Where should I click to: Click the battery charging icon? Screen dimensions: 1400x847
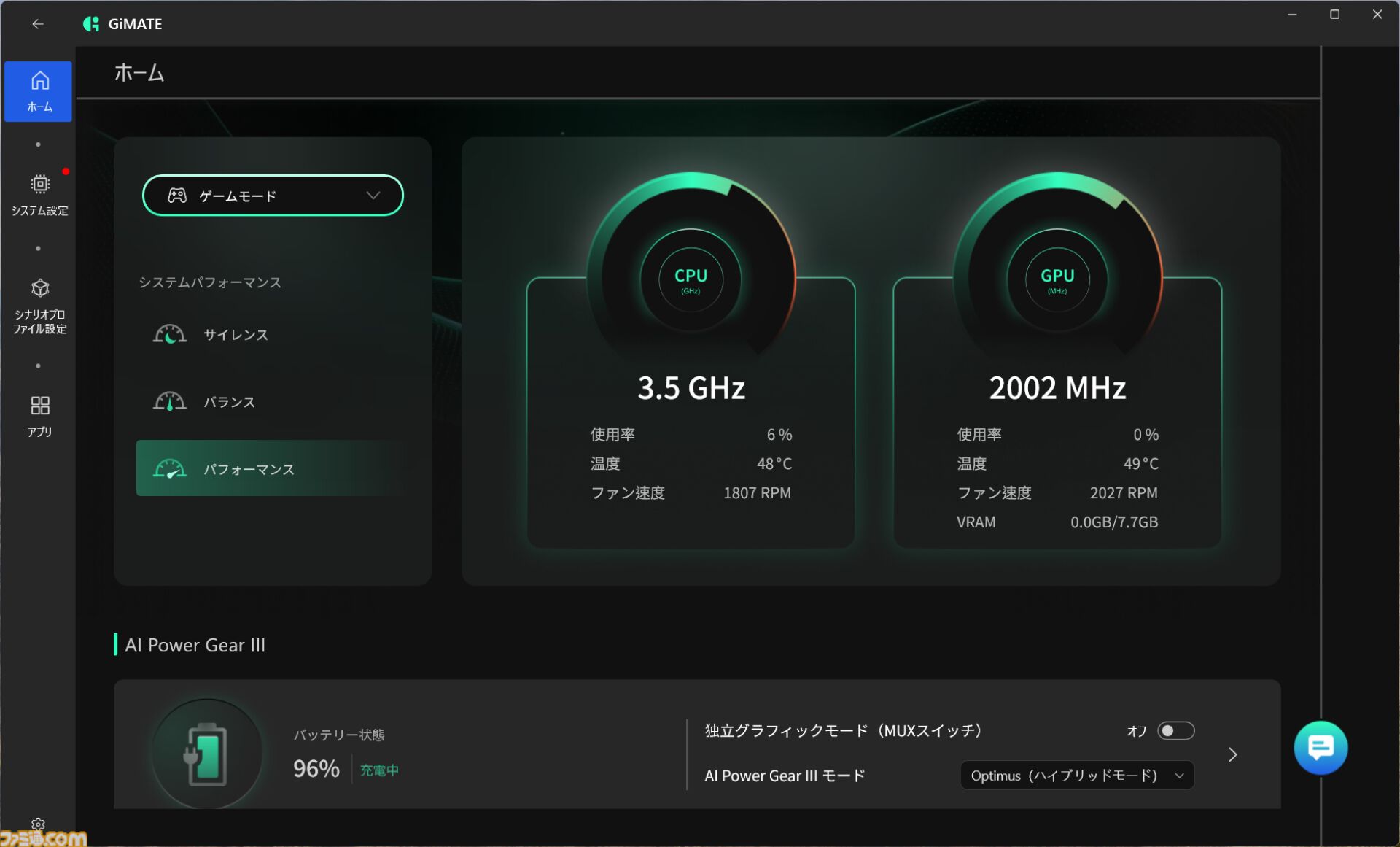click(x=207, y=754)
